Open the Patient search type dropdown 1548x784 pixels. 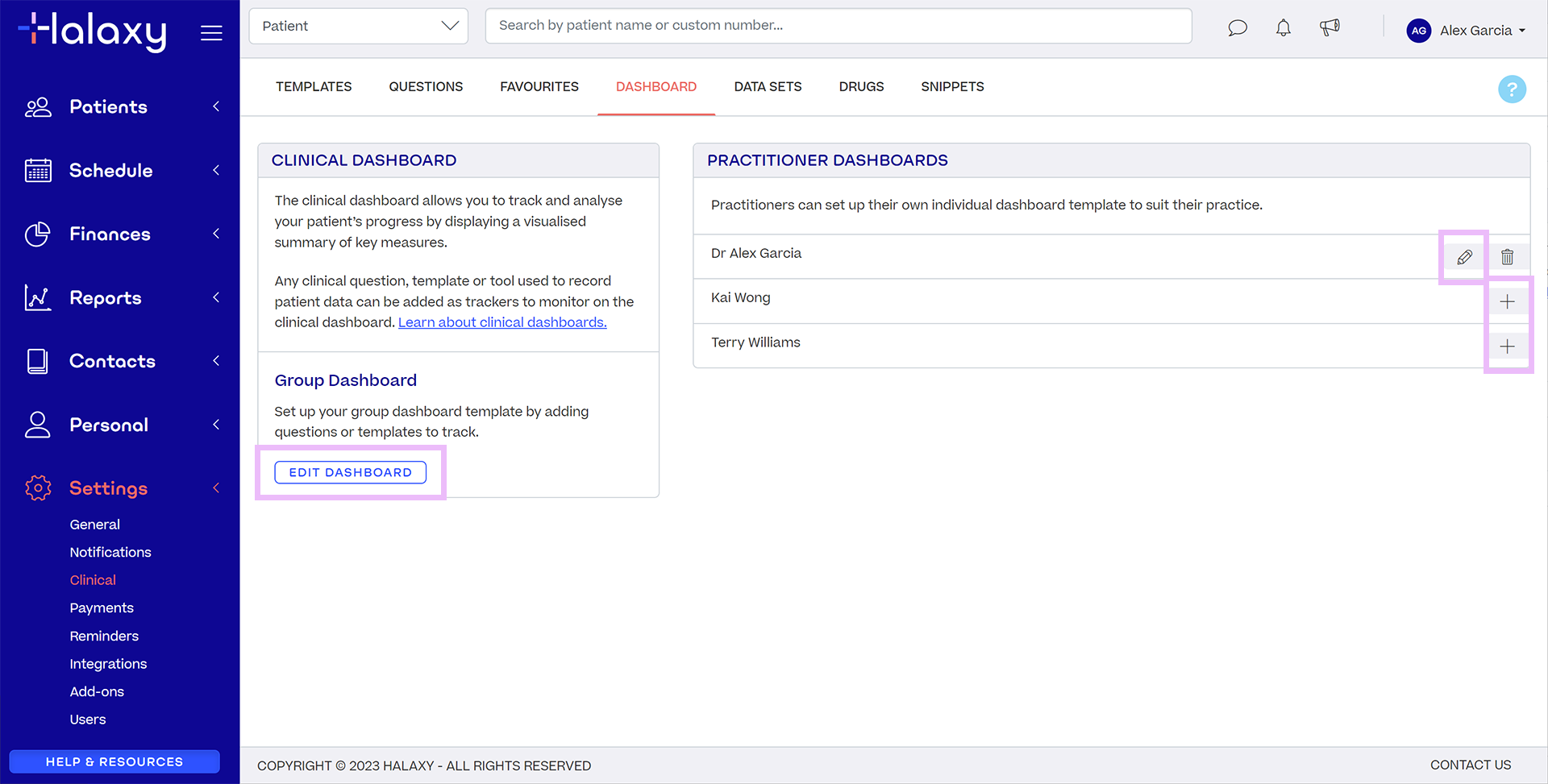[x=358, y=25]
